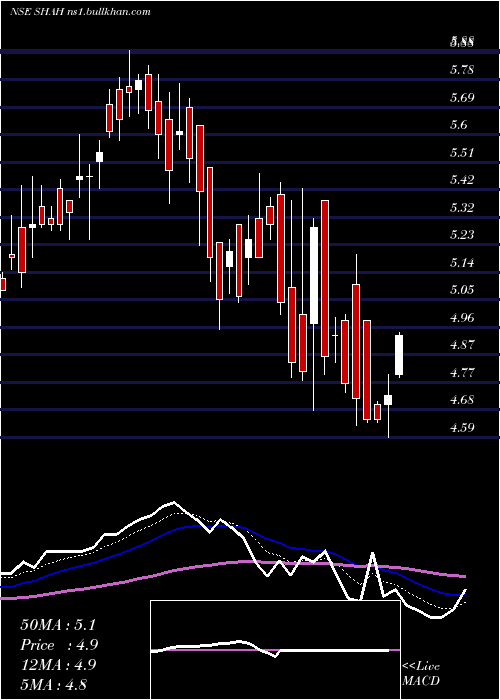
Task: Click the 5MA : 4.8 reading
Action: pyautogui.click(x=54, y=684)
